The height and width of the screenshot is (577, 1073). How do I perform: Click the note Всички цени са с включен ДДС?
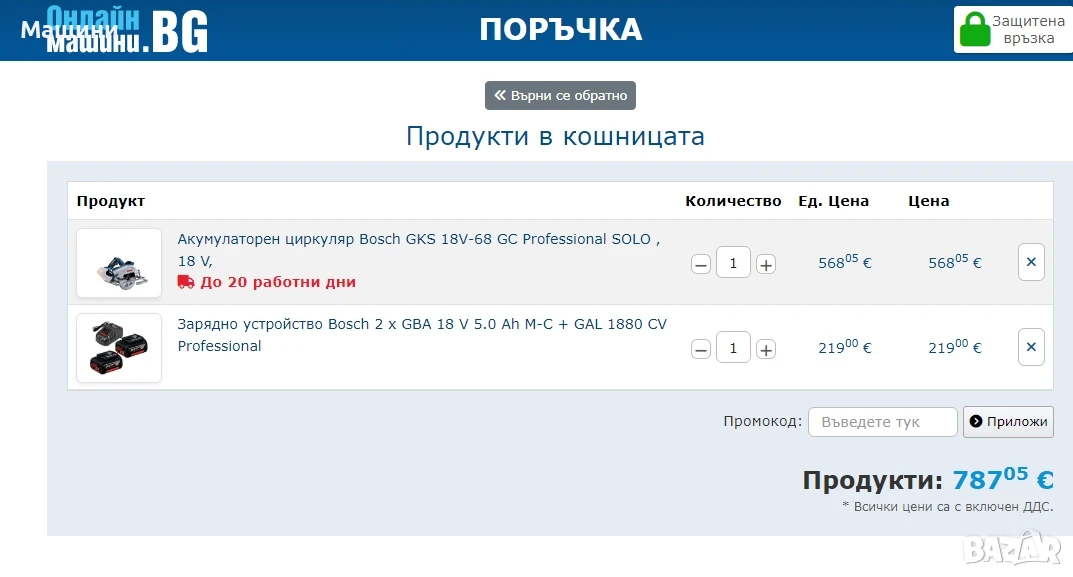[948, 507]
